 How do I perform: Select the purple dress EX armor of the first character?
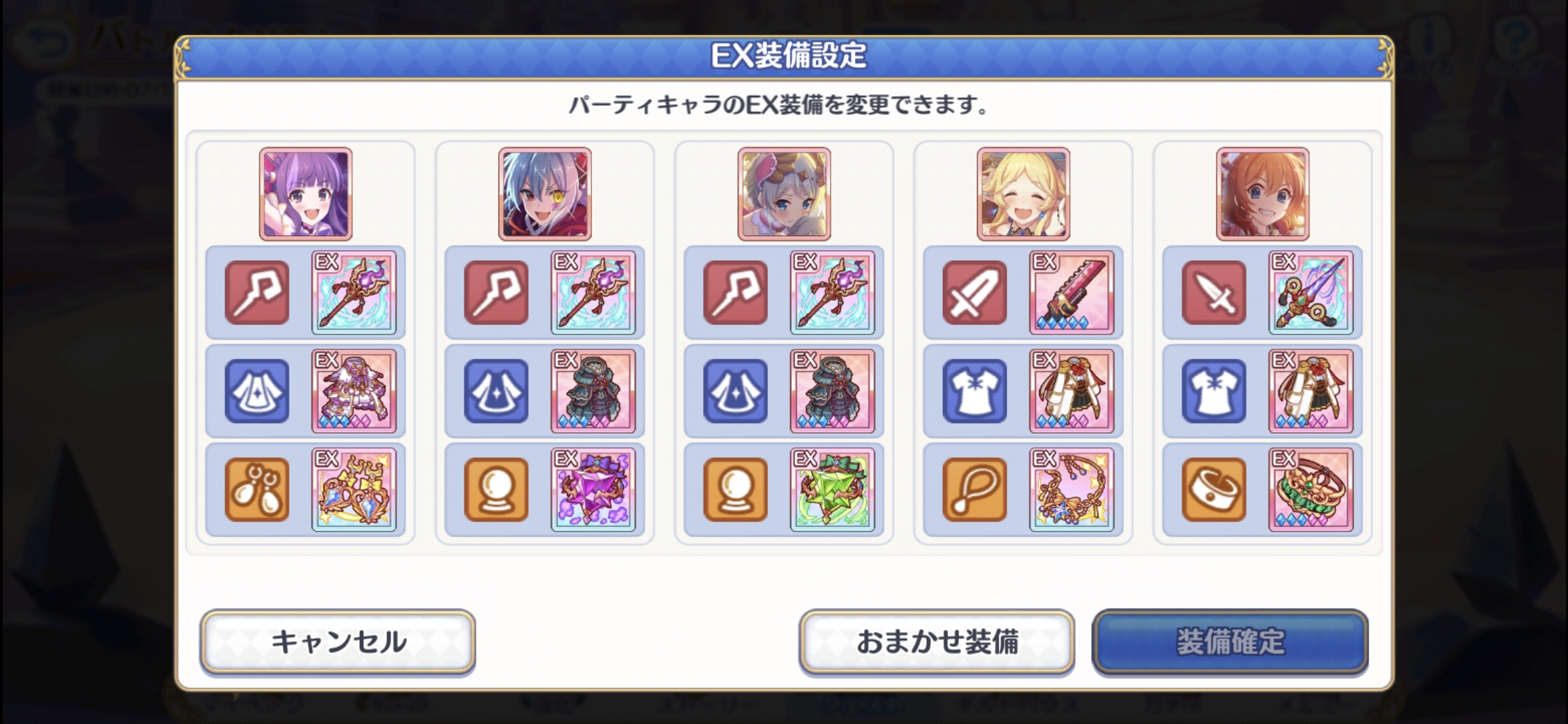coord(354,391)
